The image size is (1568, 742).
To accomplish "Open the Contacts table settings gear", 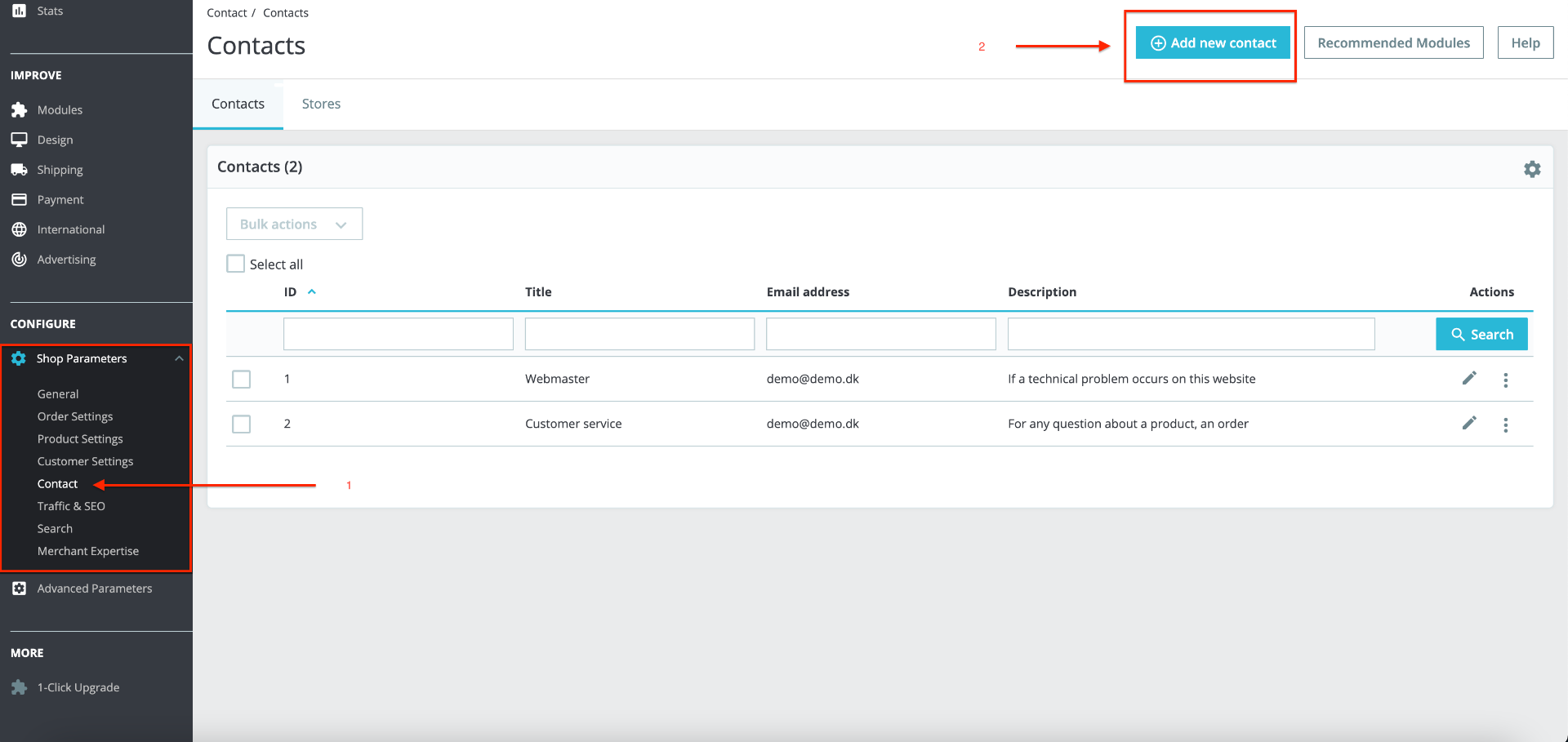I will pos(1532,168).
